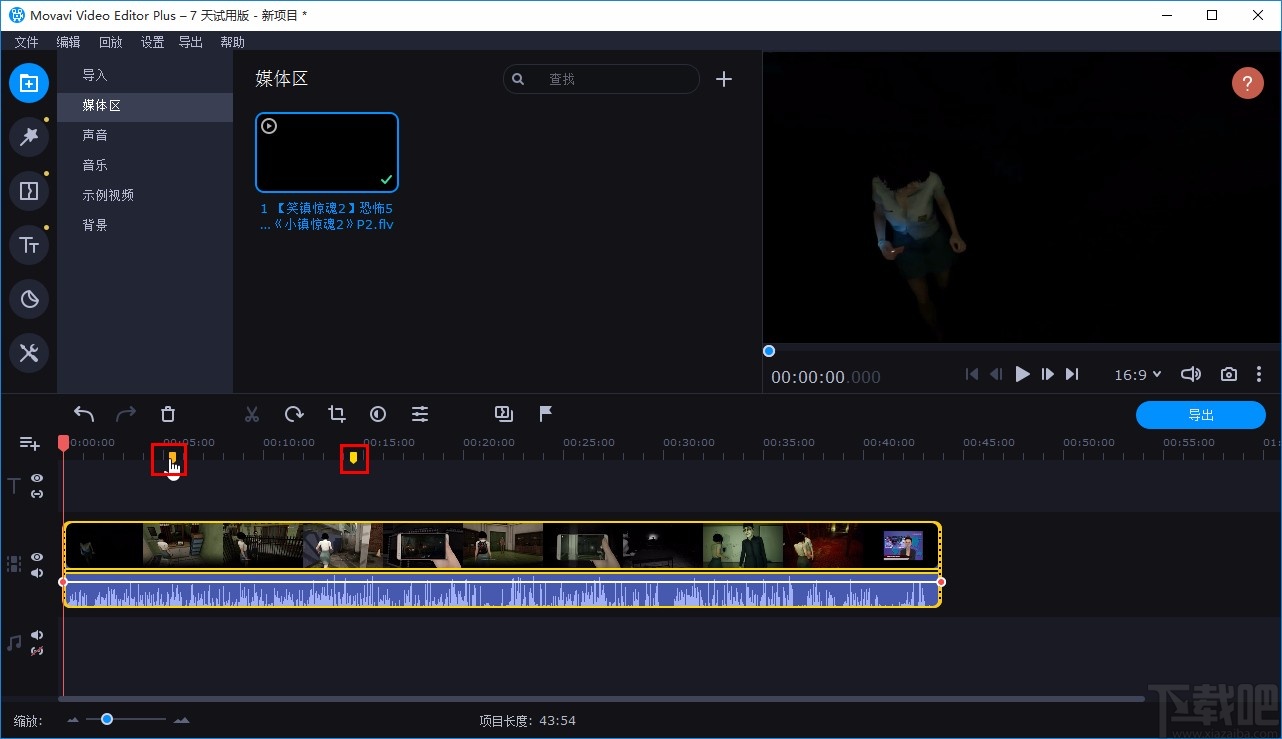Toggle title track link icon
The width and height of the screenshot is (1282, 739).
pyautogui.click(x=37, y=494)
